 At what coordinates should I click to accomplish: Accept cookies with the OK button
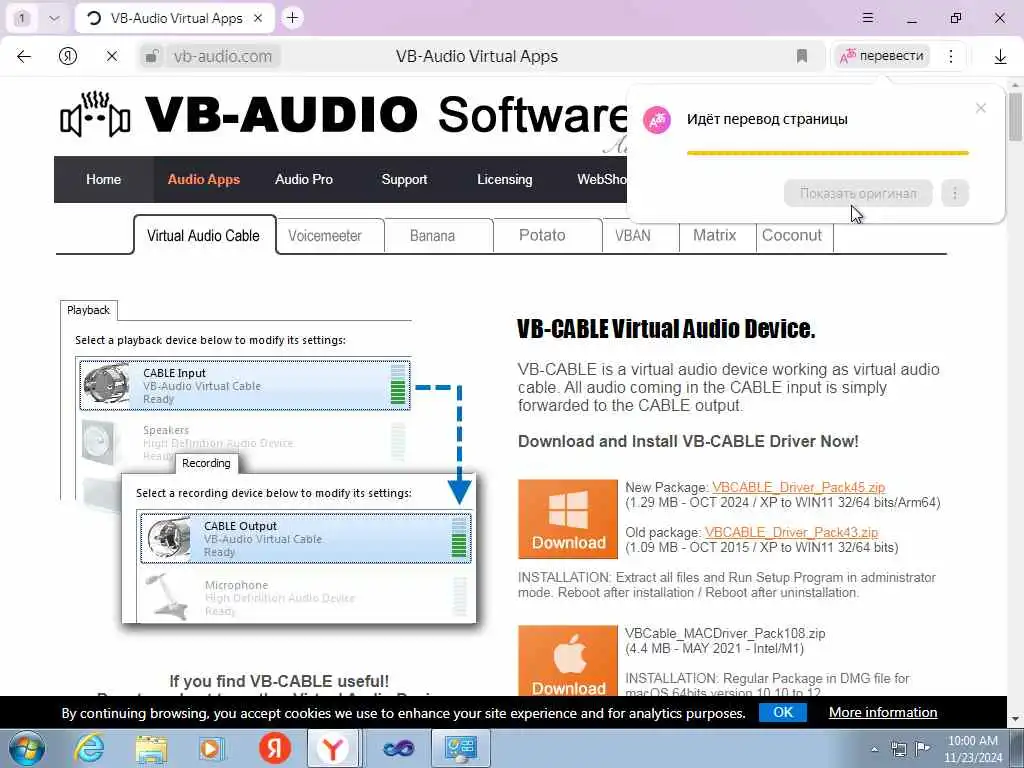(782, 712)
